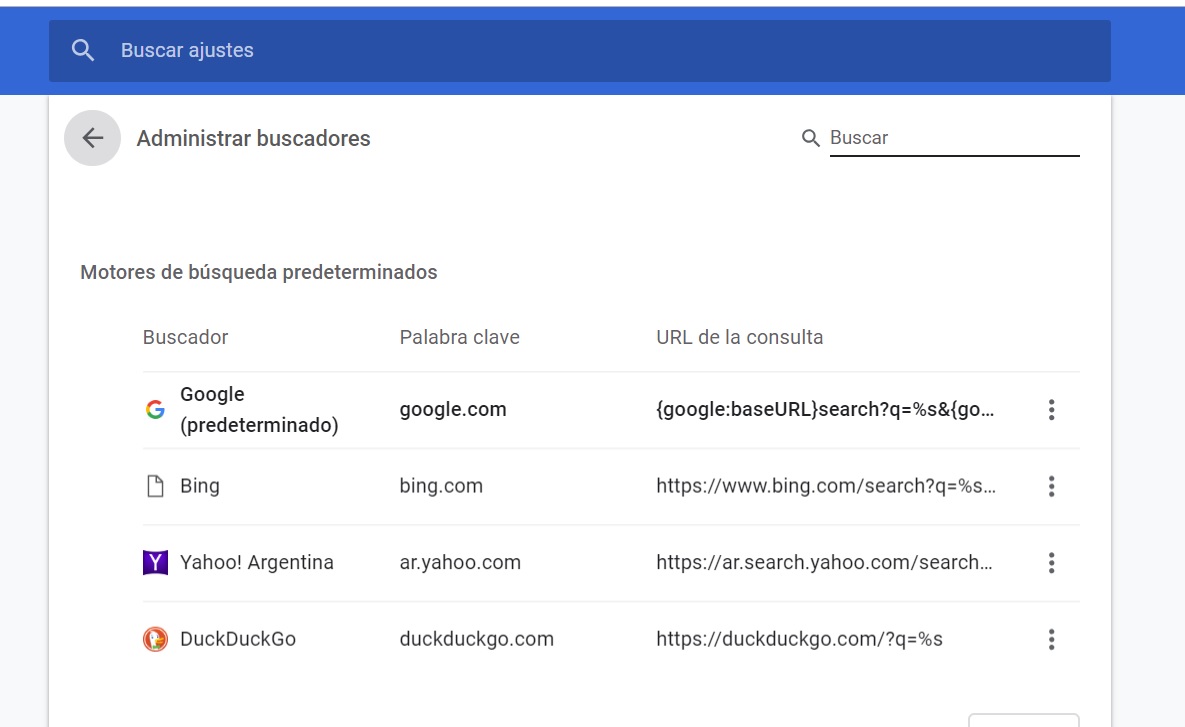Open the three-dot menu for Google

coord(1051,410)
